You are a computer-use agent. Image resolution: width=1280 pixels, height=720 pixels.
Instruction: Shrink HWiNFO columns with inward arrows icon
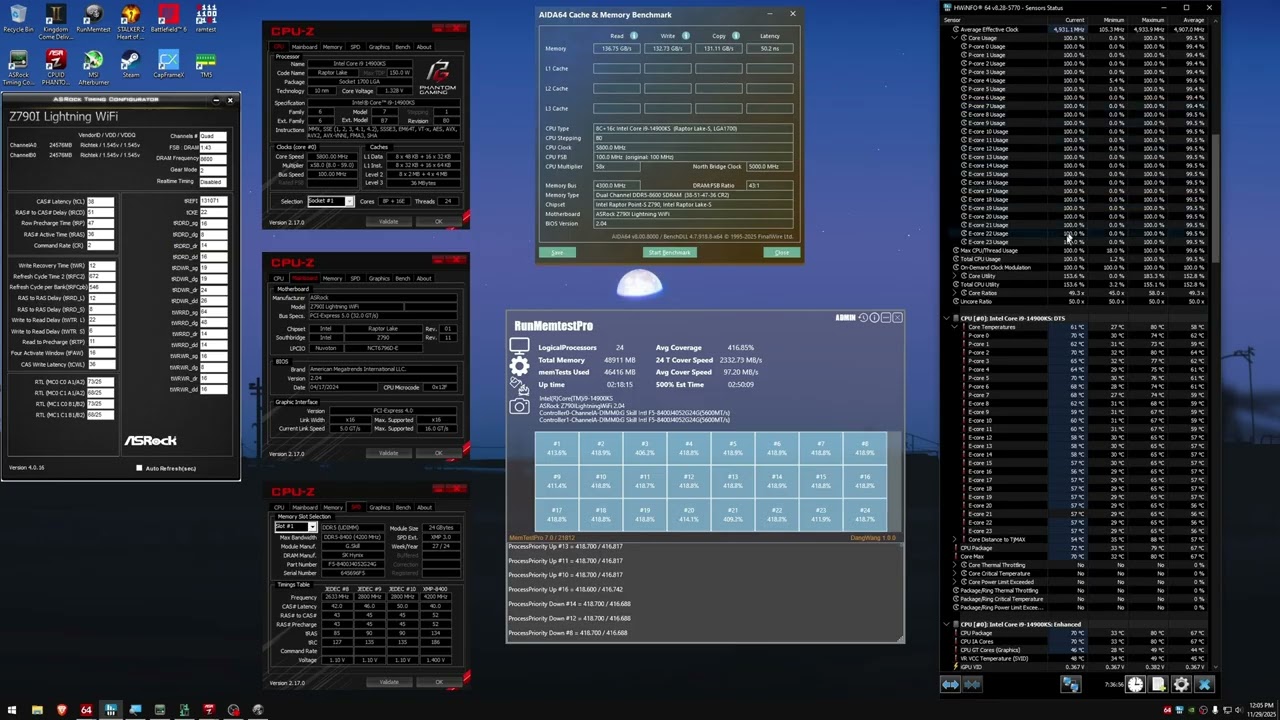point(972,684)
